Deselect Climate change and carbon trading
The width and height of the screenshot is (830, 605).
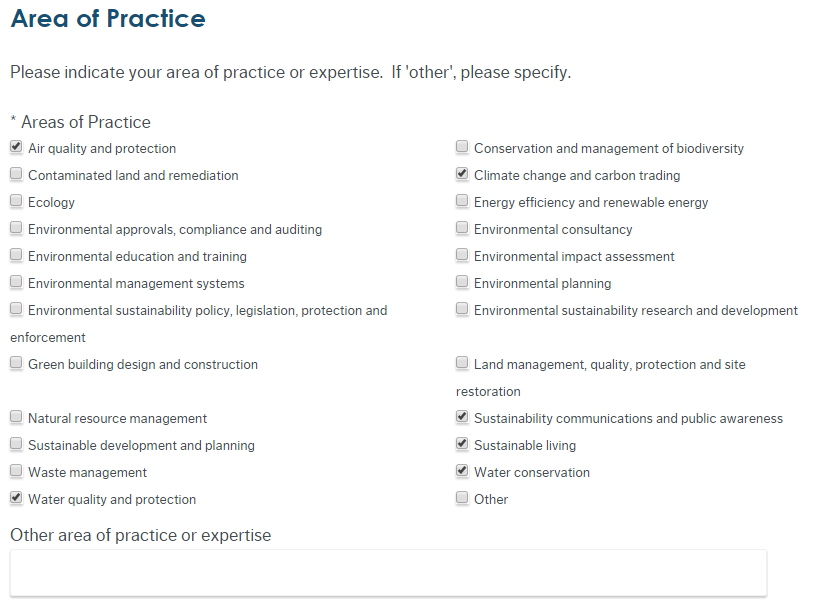tap(462, 175)
